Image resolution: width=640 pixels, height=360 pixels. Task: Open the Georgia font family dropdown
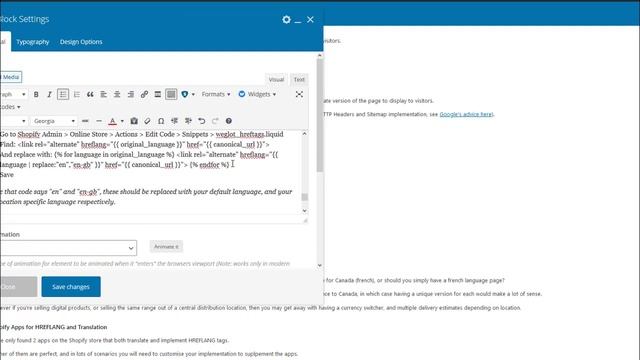pos(54,121)
